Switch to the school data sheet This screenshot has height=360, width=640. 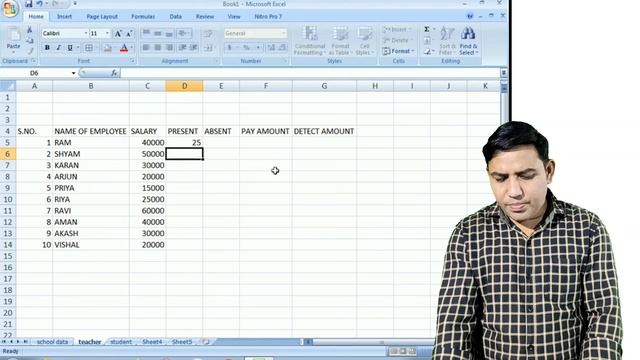52,342
